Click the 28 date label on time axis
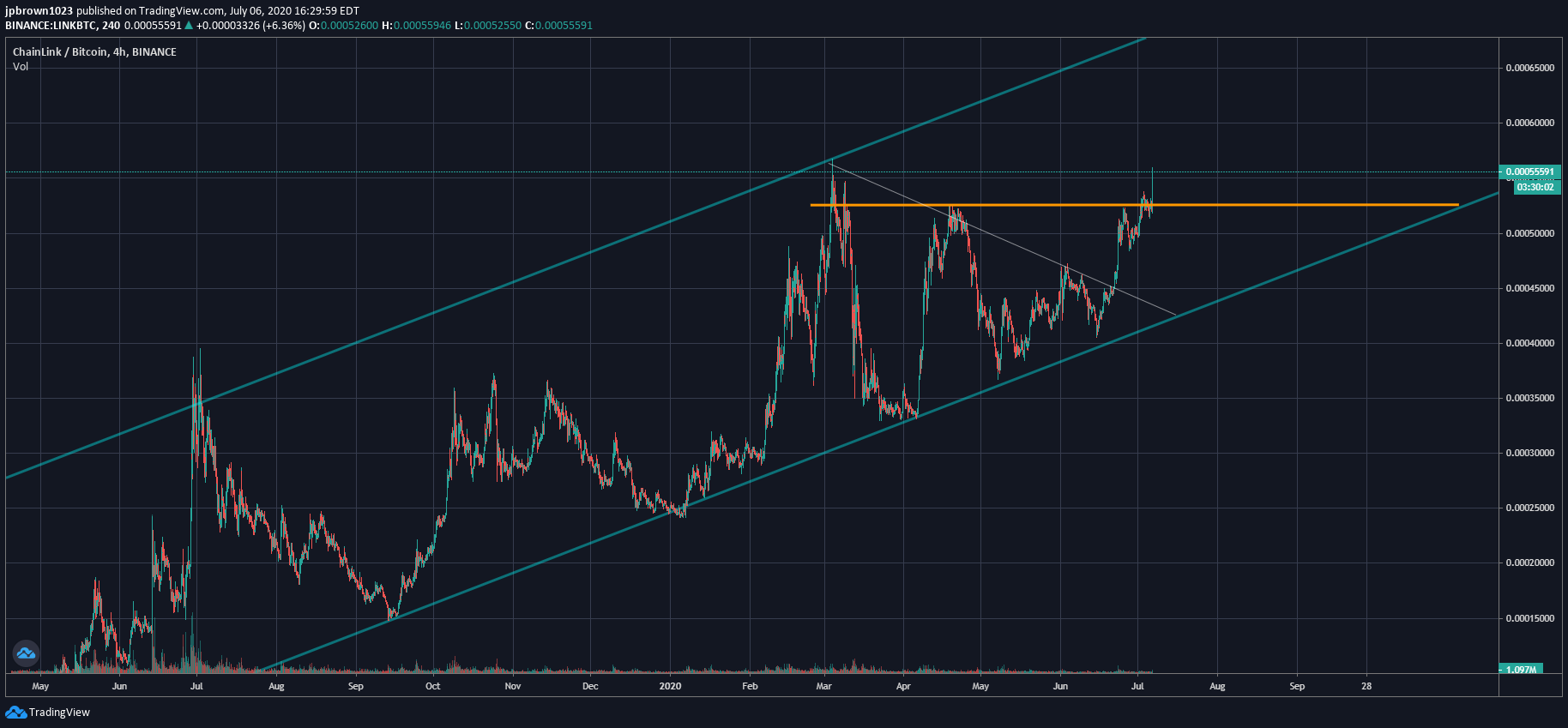The image size is (1568, 728). click(x=1366, y=686)
